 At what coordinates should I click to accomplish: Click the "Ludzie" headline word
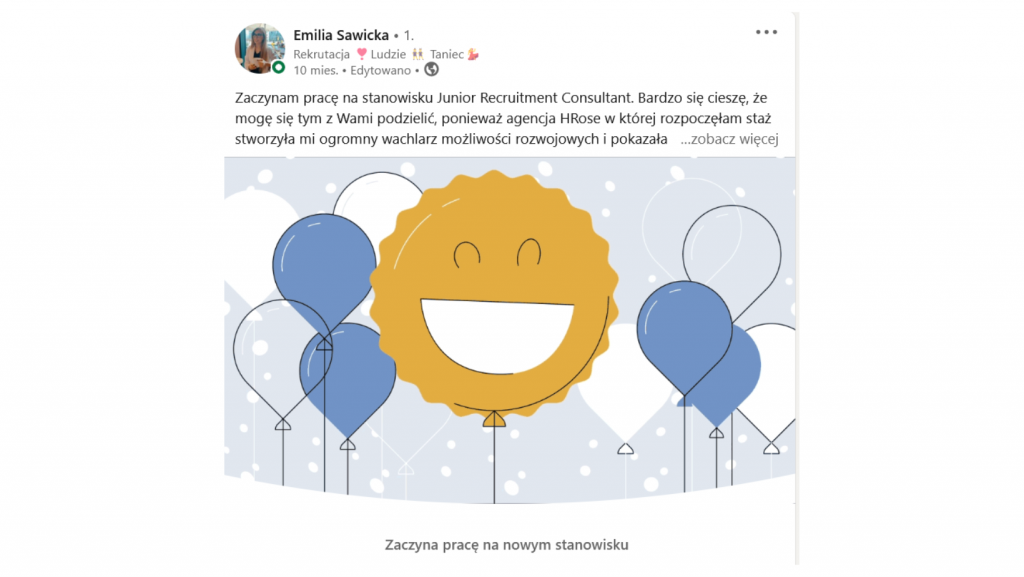click(x=389, y=54)
